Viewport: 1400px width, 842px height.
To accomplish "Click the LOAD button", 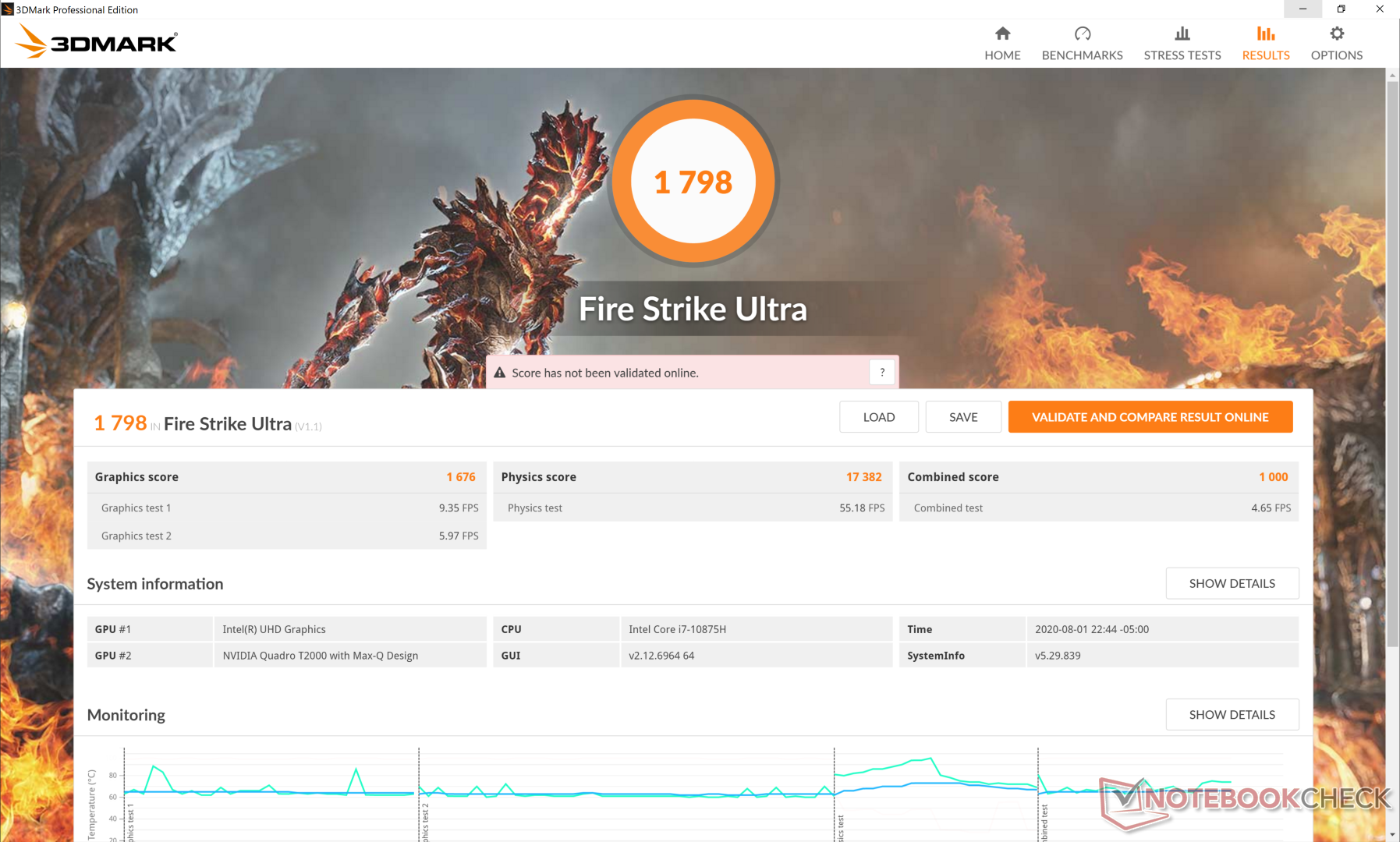I will [879, 417].
